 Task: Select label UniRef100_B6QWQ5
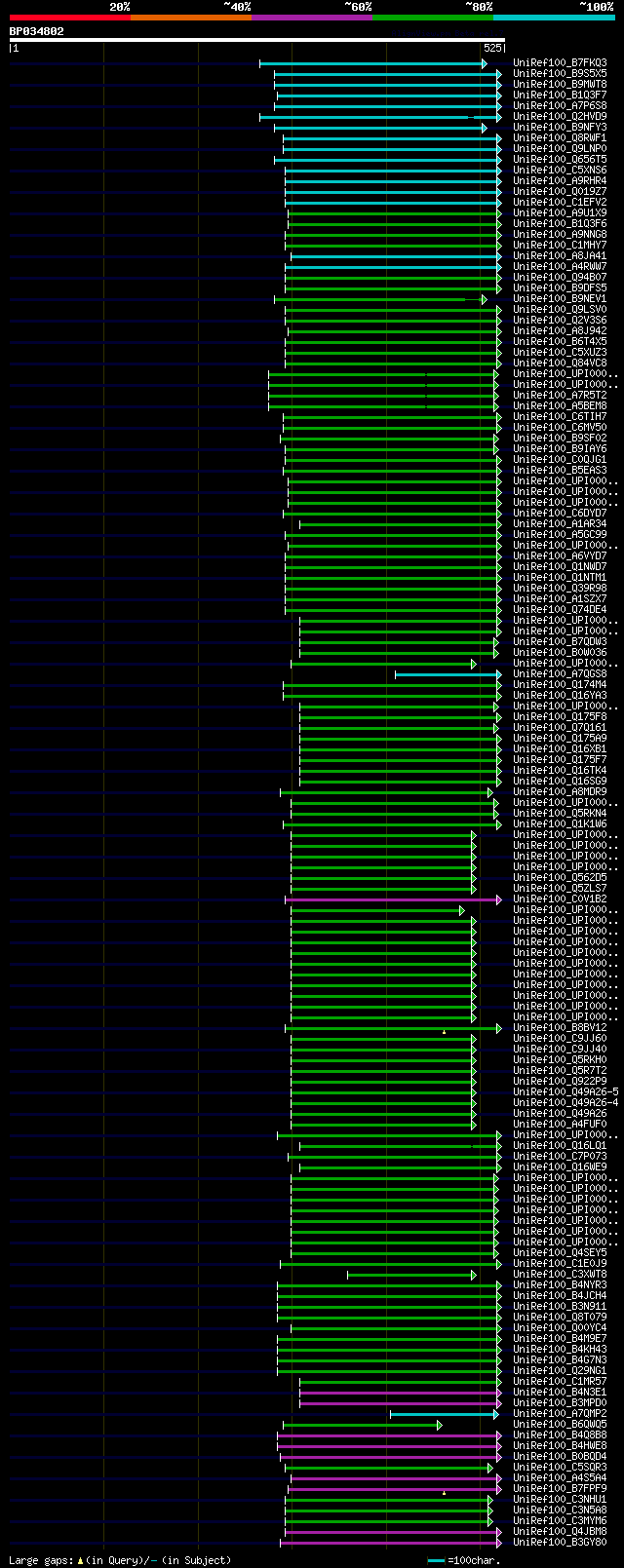tap(560, 1425)
